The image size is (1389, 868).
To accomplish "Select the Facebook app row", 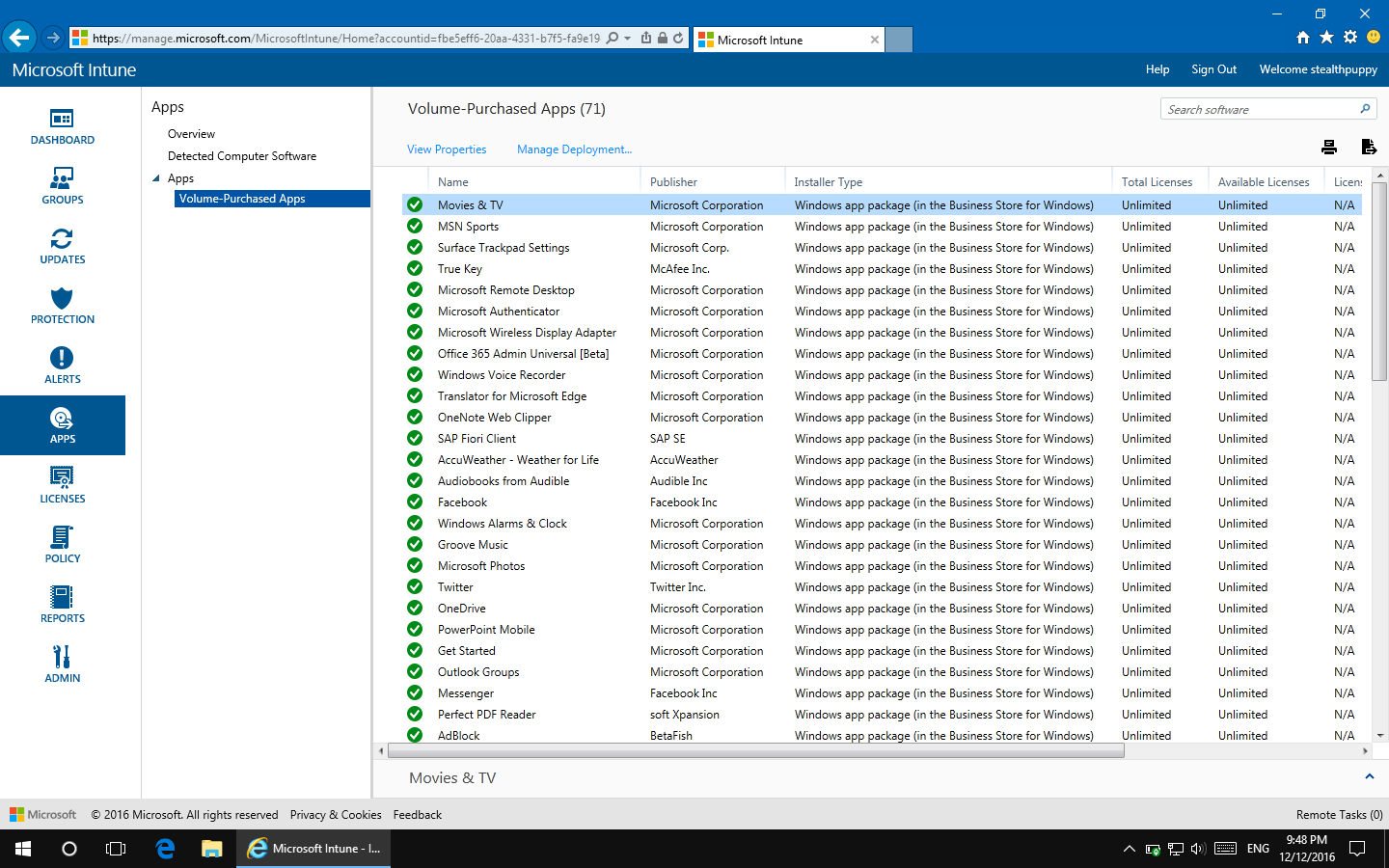I will pyautogui.click(x=882, y=502).
